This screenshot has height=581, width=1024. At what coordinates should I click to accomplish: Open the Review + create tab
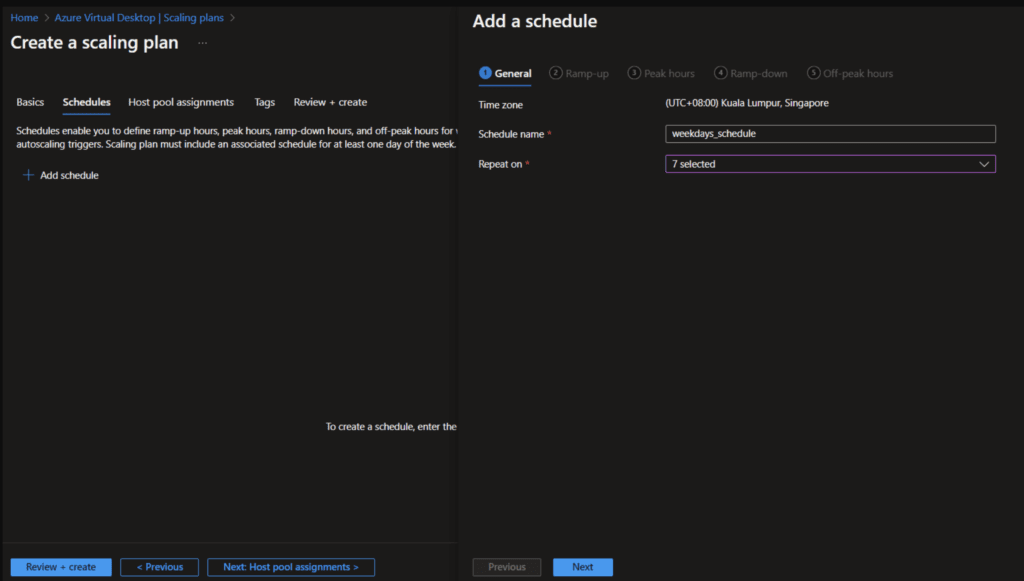[x=330, y=102]
